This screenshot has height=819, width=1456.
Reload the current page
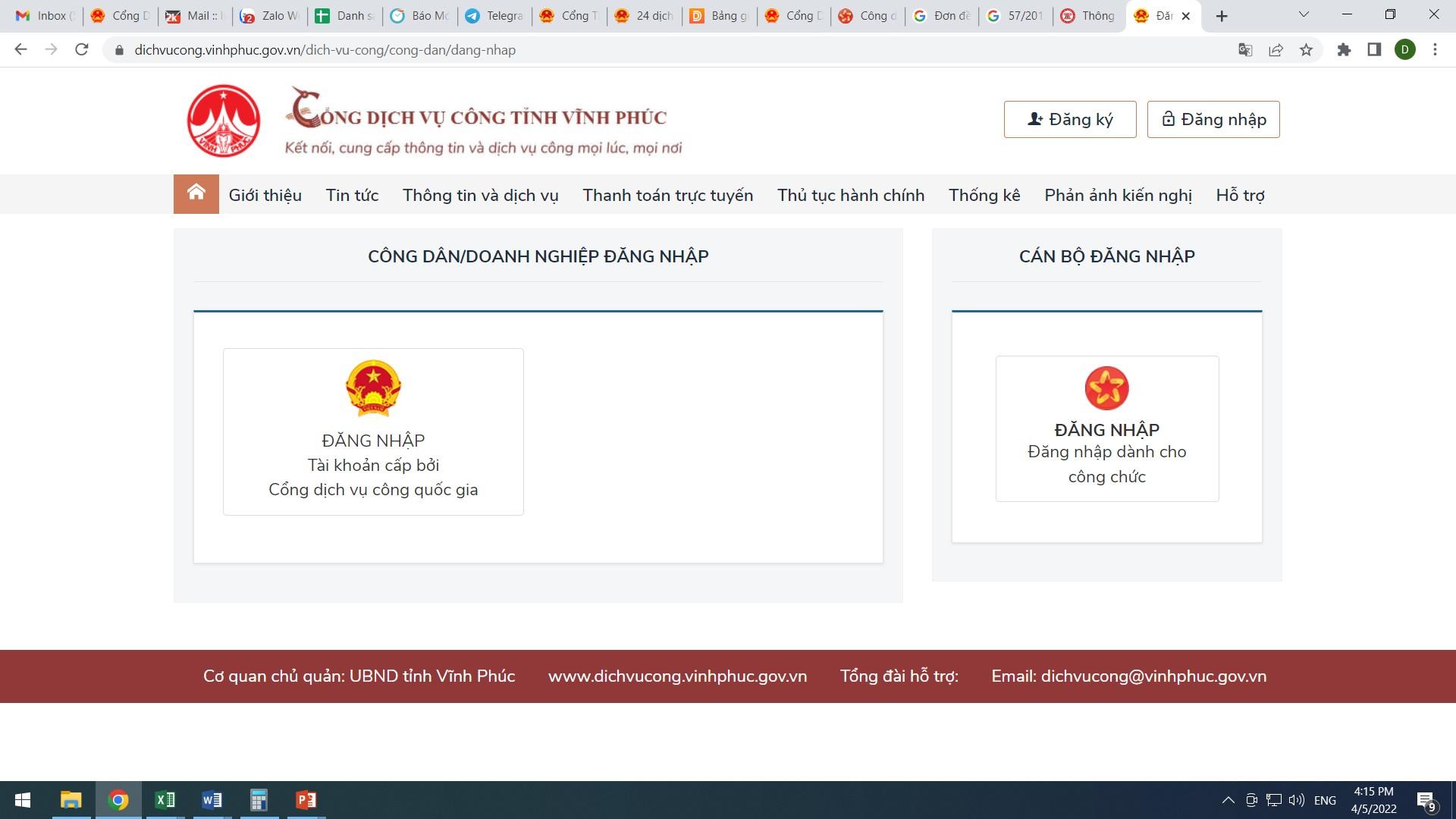(x=82, y=50)
